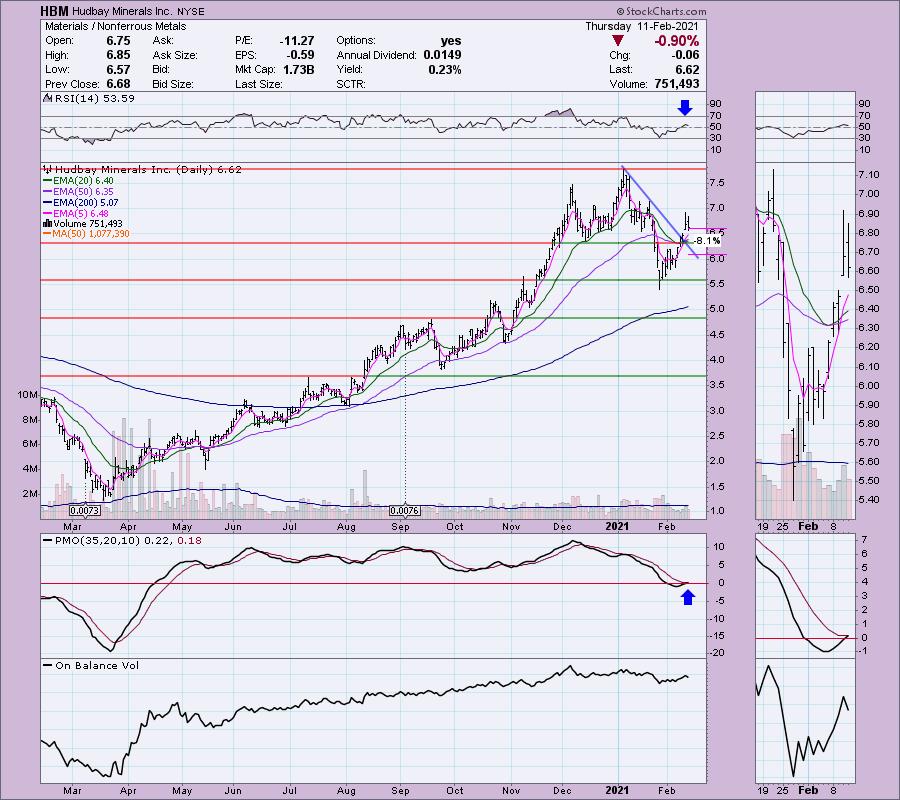This screenshot has width=900, height=800.
Task: Click the HBM ticker symbol
Action: (55, 11)
